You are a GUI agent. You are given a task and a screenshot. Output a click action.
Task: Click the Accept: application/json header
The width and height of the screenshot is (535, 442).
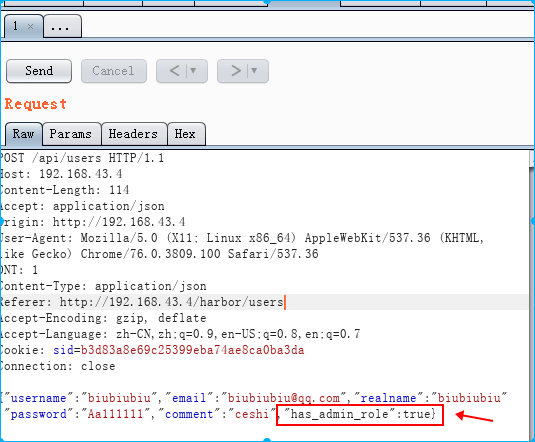(x=82, y=206)
